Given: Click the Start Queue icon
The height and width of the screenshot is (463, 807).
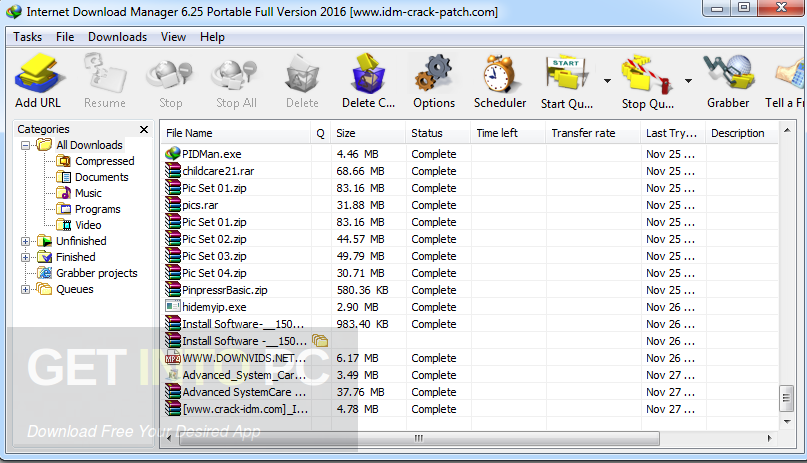Looking at the screenshot, I should pyautogui.click(x=566, y=75).
